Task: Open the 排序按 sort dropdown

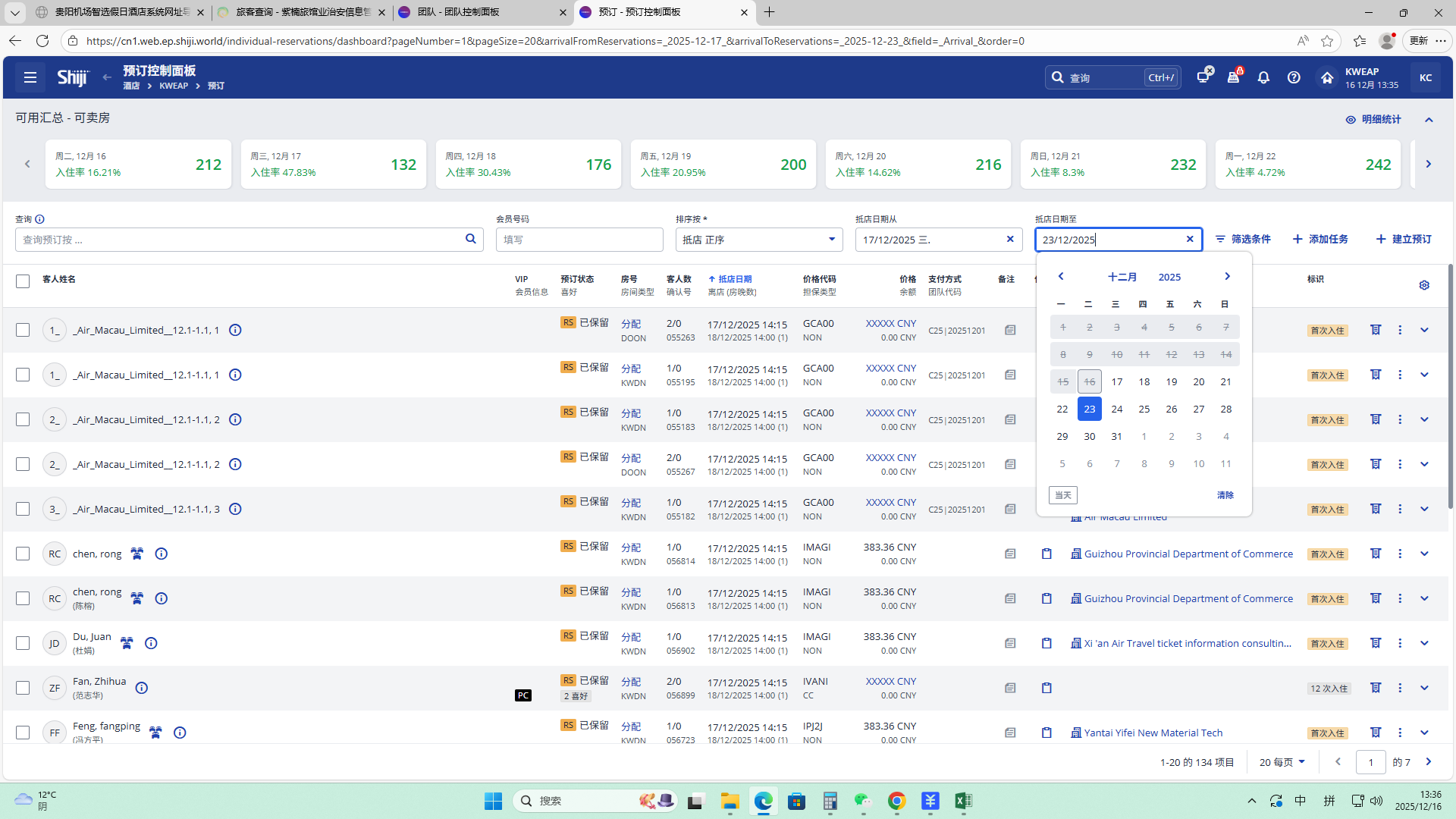Action: pos(758,240)
